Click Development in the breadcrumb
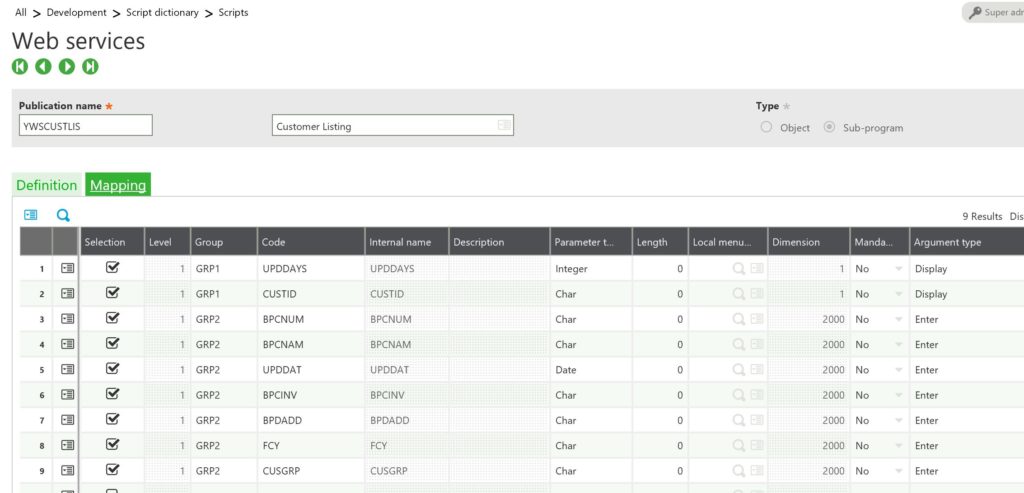 76,13
